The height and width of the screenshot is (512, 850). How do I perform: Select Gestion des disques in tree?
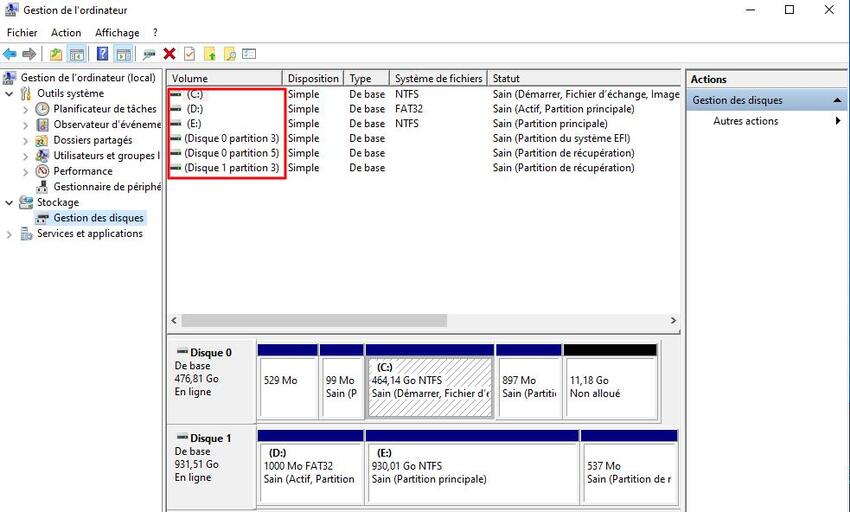98,217
